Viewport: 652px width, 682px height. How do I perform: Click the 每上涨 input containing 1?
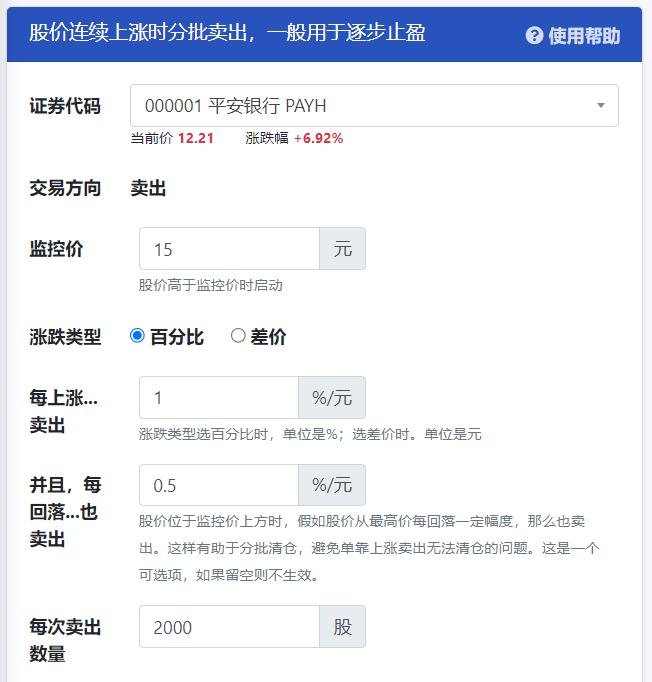point(219,397)
